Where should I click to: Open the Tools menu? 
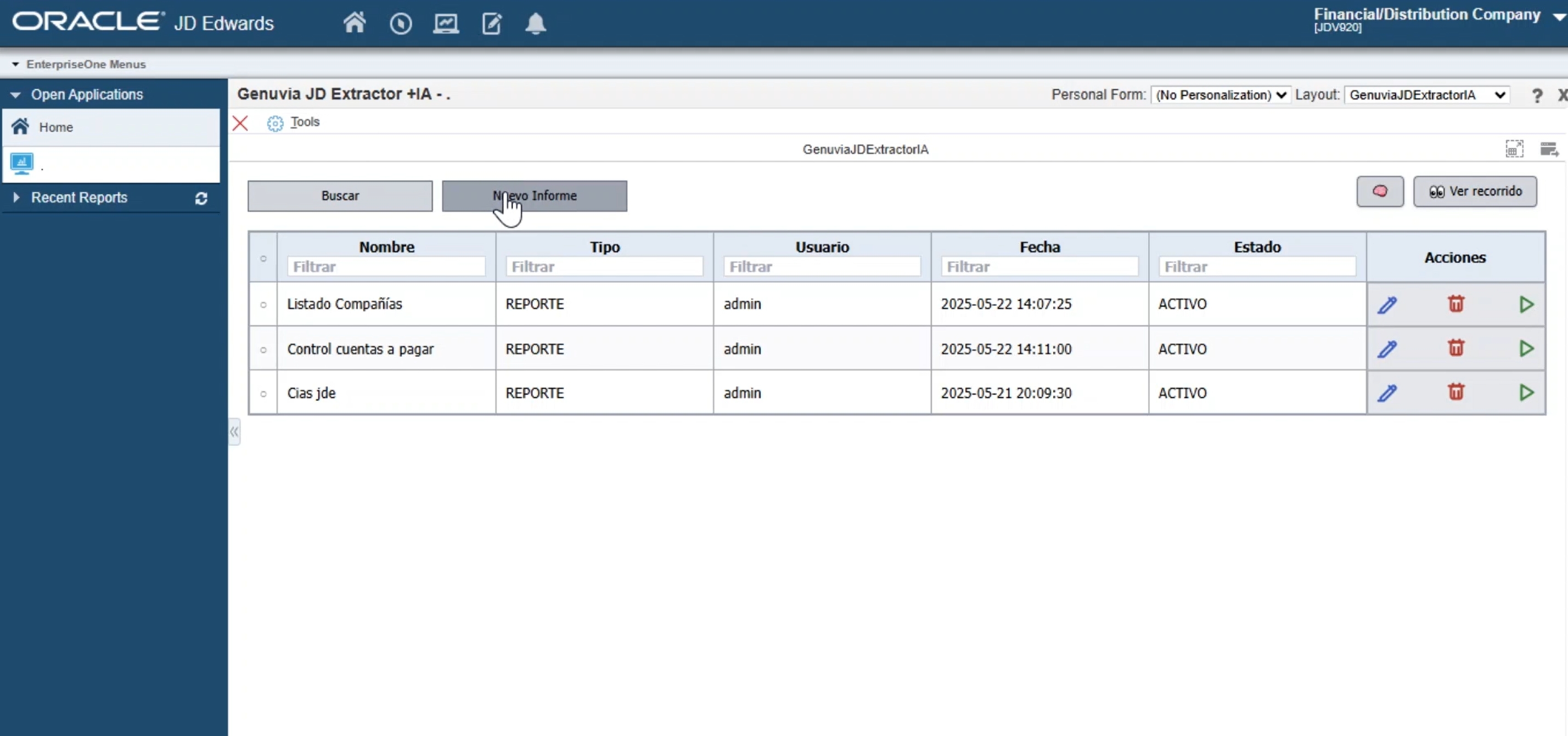click(305, 122)
